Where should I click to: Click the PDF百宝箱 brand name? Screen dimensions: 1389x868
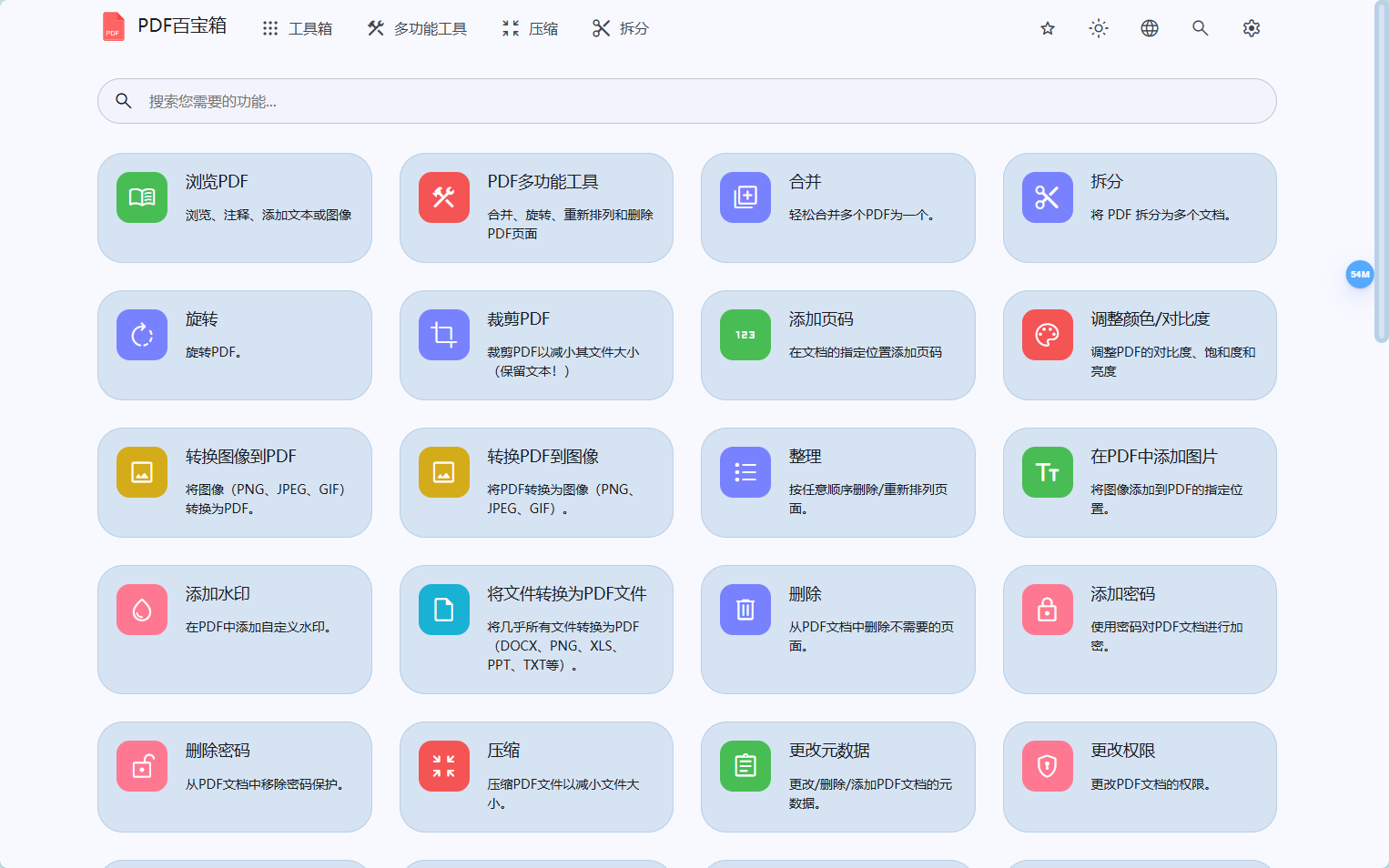point(182,25)
